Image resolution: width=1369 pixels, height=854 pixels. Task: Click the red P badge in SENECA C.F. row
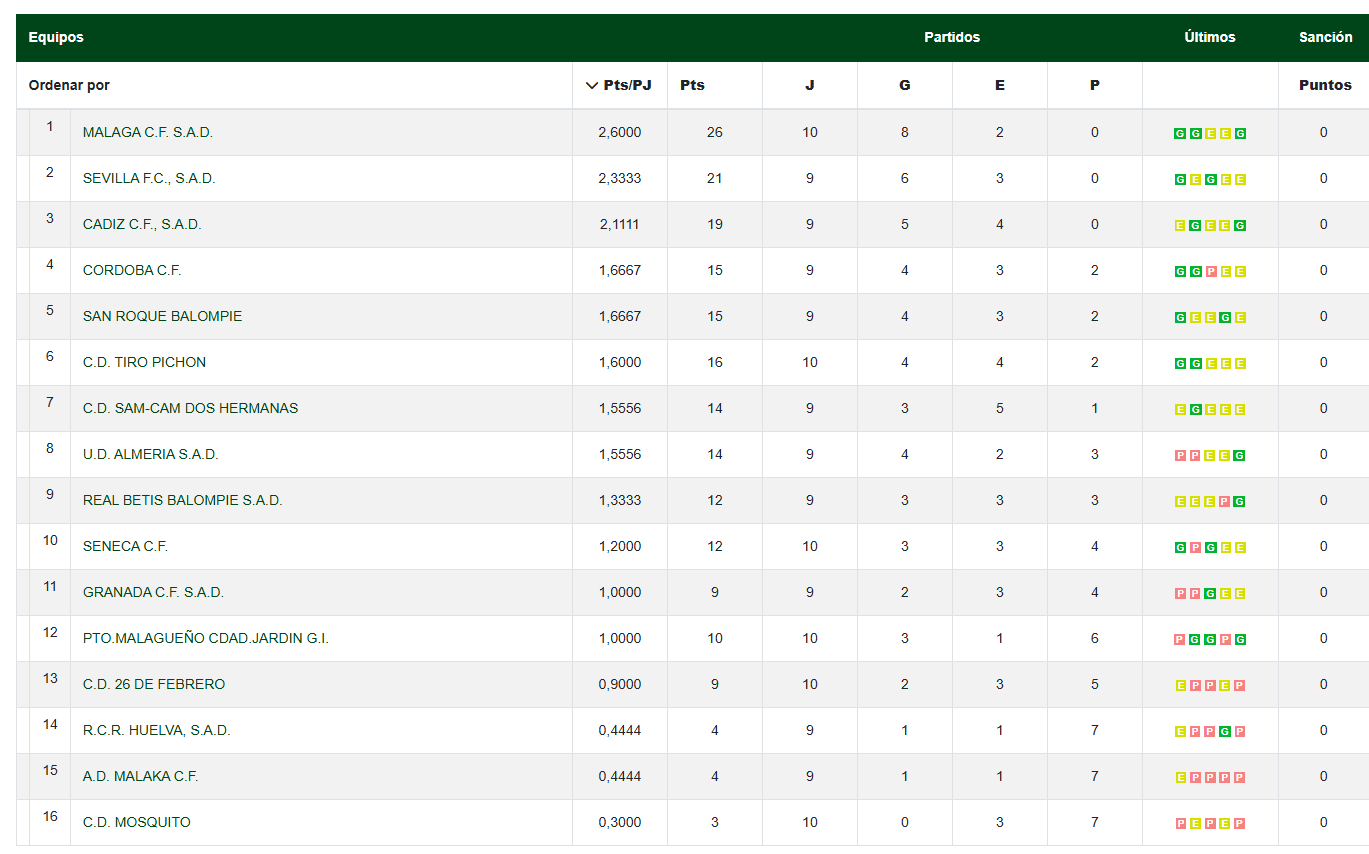1196,548
